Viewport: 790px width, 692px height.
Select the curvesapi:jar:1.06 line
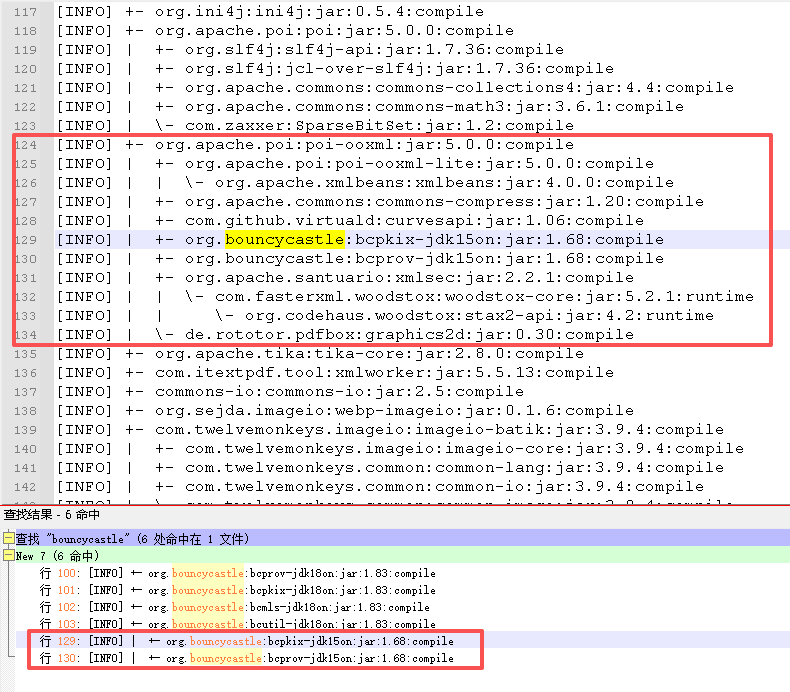click(x=350, y=221)
